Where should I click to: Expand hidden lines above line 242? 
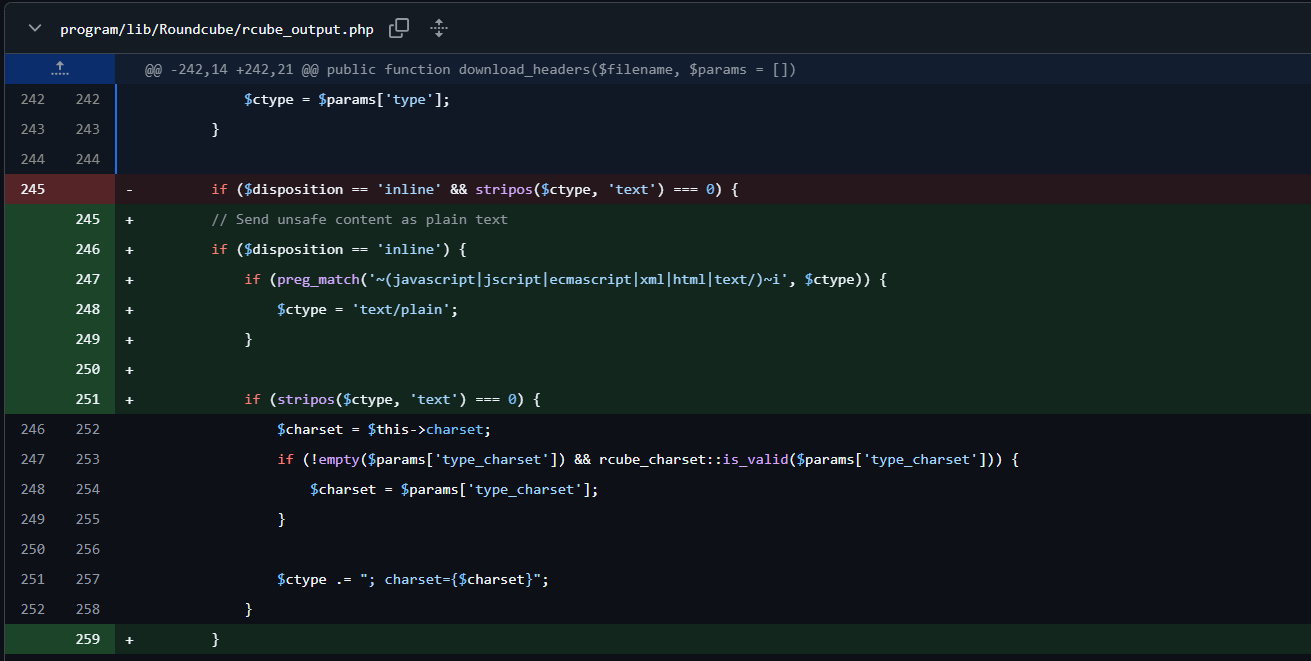pyautogui.click(x=60, y=69)
